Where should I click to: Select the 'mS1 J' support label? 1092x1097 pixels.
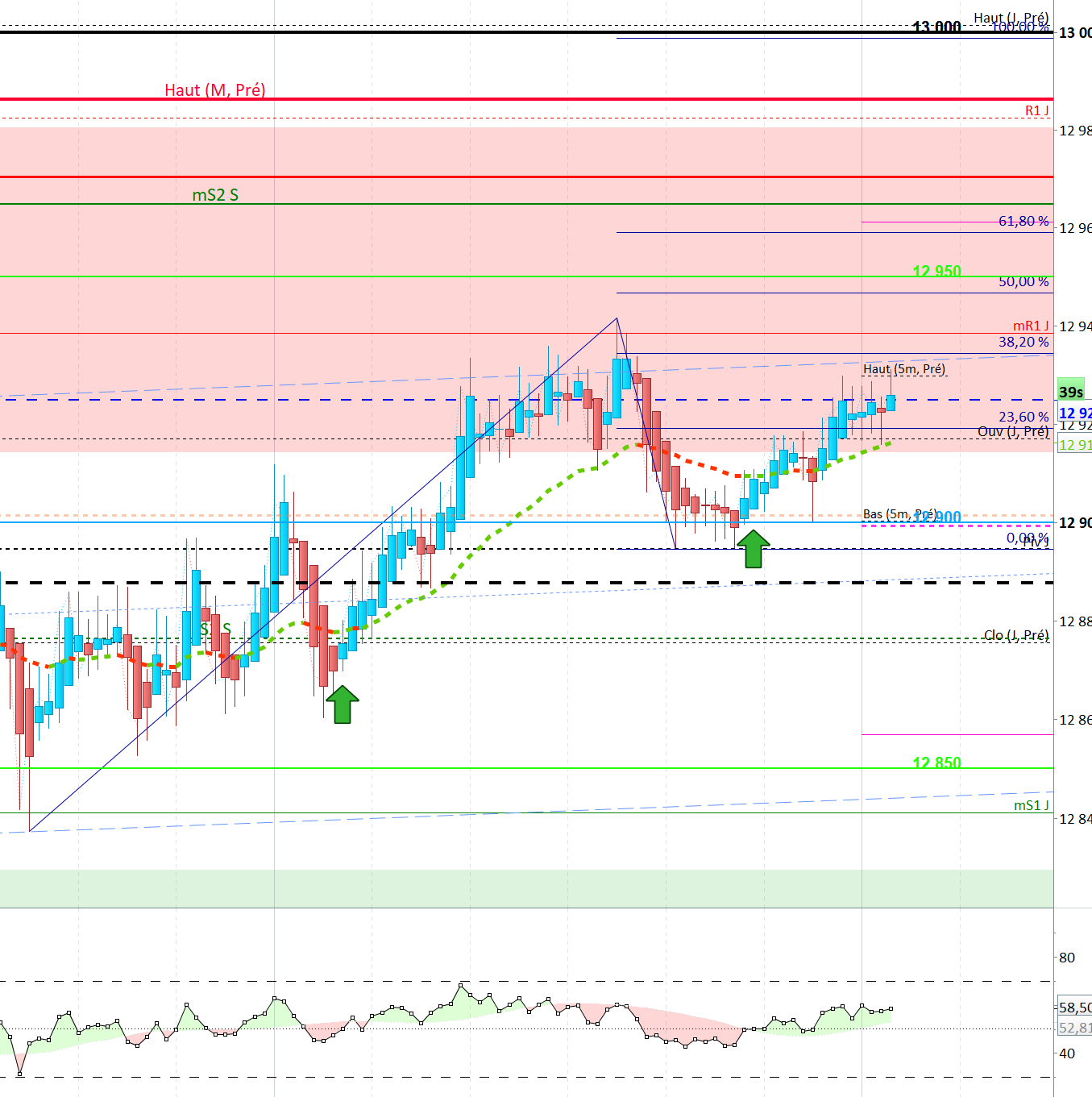point(1031,805)
